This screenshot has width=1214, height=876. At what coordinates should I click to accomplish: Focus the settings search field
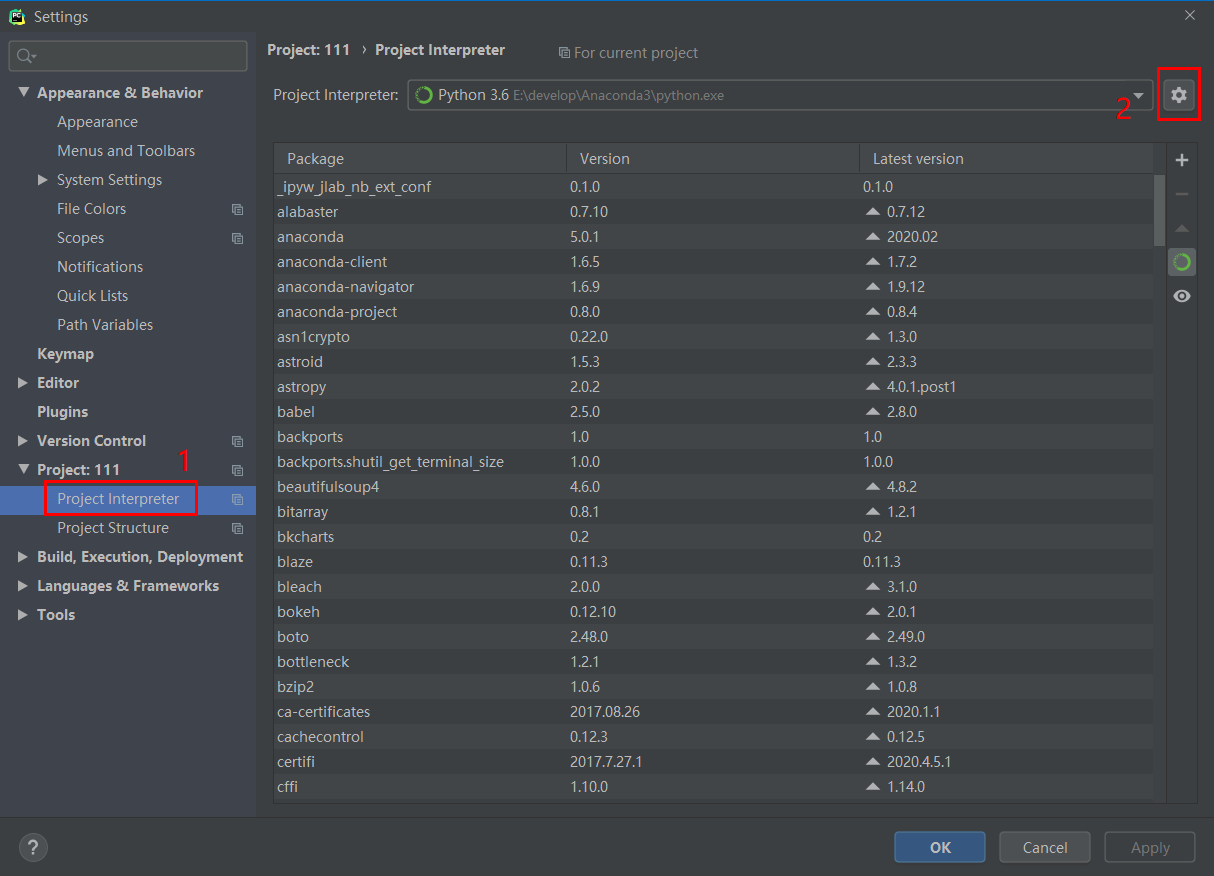(x=128, y=56)
